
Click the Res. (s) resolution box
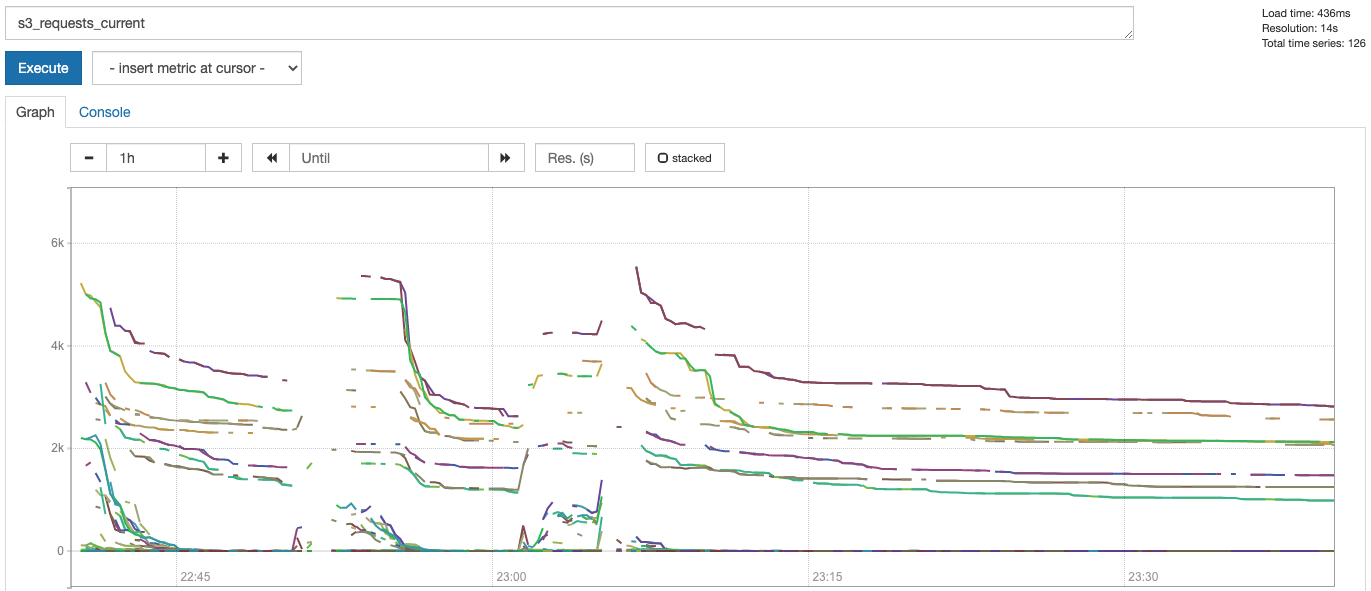click(x=584, y=157)
